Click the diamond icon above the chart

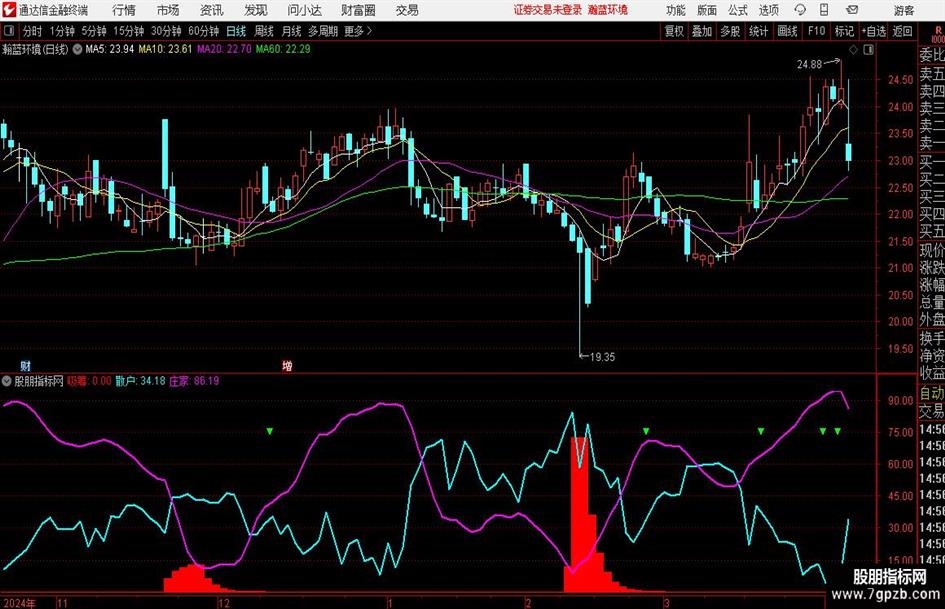coord(853,50)
